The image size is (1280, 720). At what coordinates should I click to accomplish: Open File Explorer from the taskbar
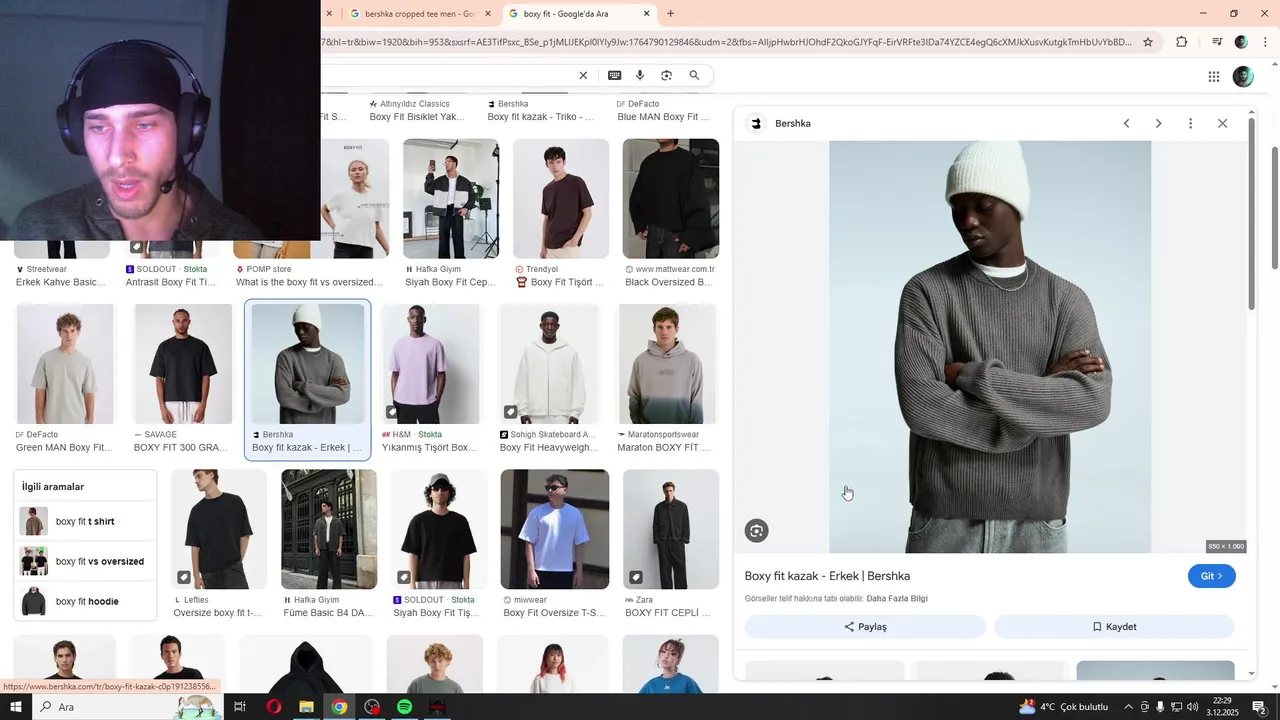coord(306,707)
